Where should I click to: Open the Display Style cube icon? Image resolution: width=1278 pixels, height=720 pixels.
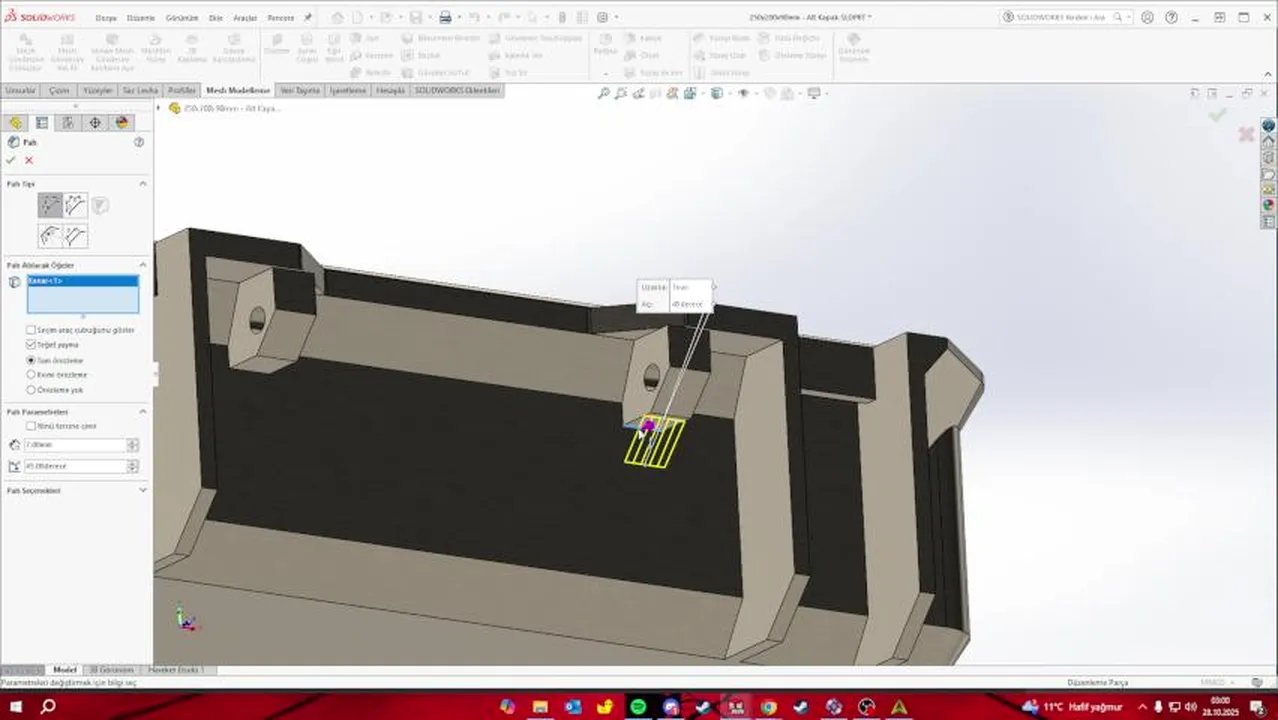[x=716, y=93]
